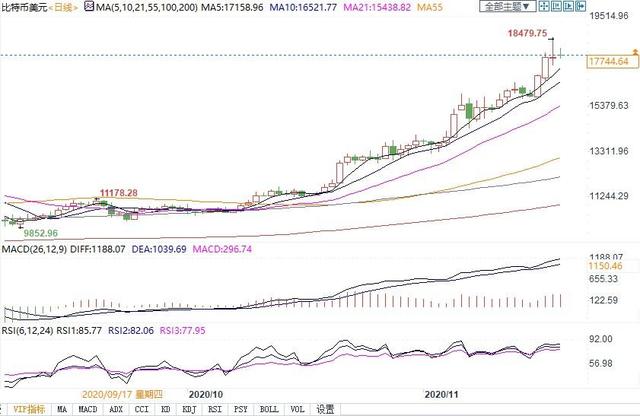Select the CCI indicator tab
640x416 pixels.
tap(142, 409)
